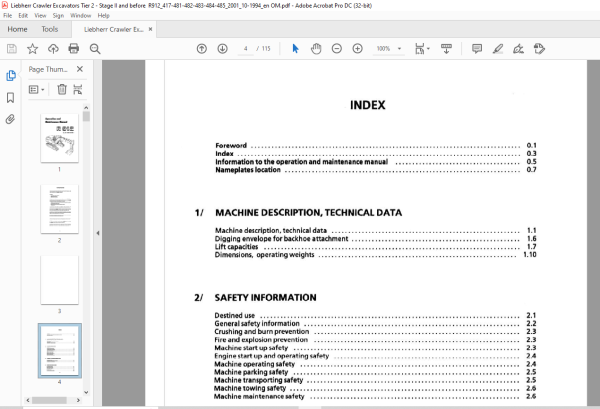Open the thumbnails Options dropdown menu
This screenshot has height=409, width=600.
37,90
